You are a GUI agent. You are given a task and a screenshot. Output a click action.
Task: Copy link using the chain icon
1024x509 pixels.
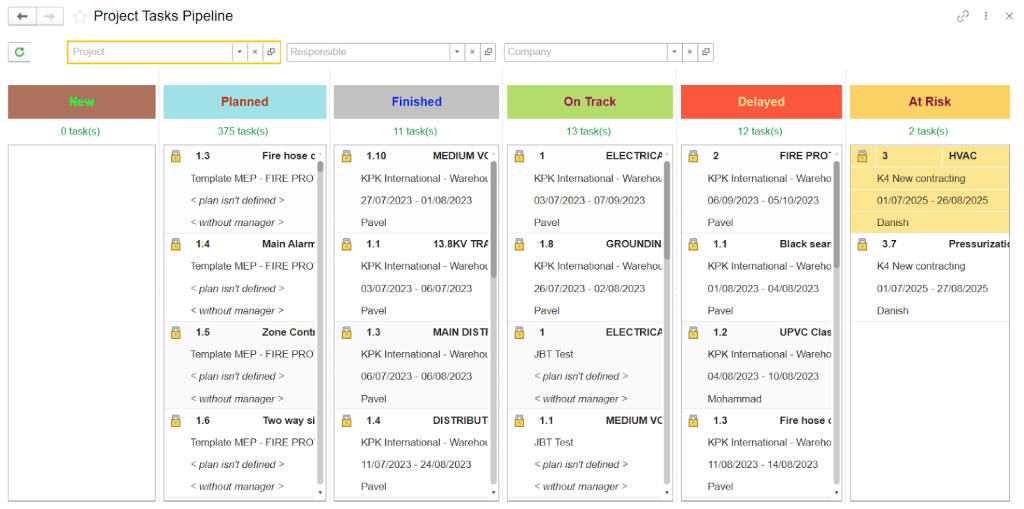[x=963, y=16]
